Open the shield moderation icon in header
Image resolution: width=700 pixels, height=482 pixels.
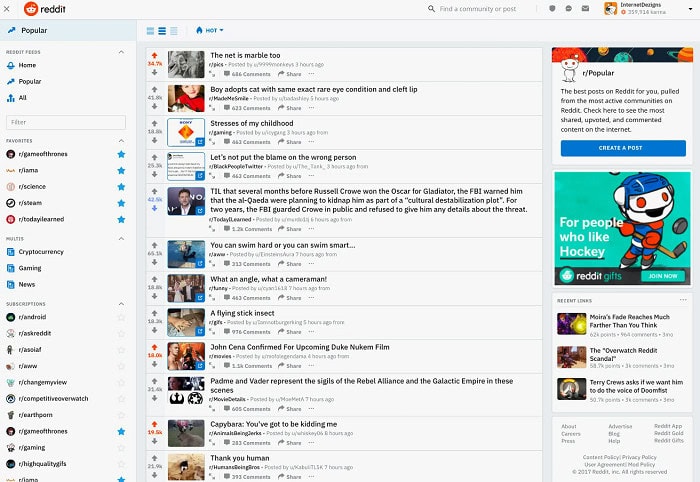(552, 8)
